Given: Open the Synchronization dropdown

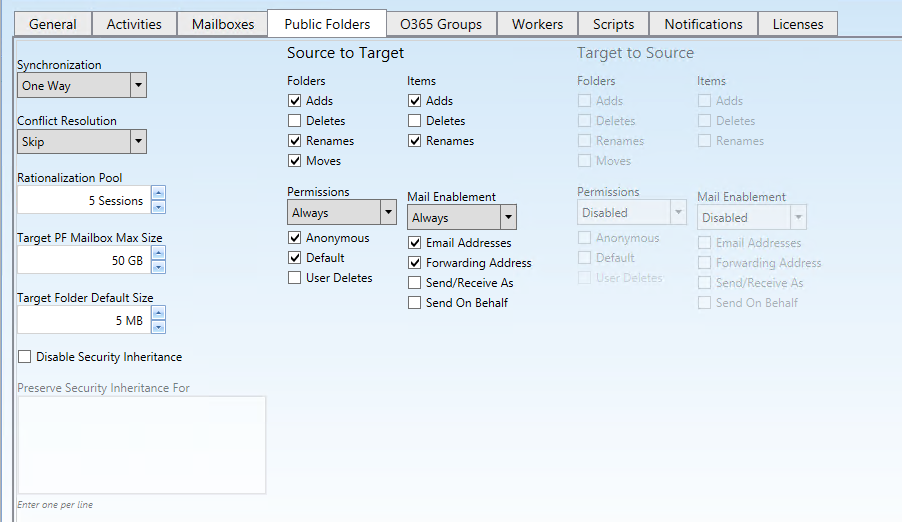Looking at the screenshot, I should pyautogui.click(x=138, y=86).
